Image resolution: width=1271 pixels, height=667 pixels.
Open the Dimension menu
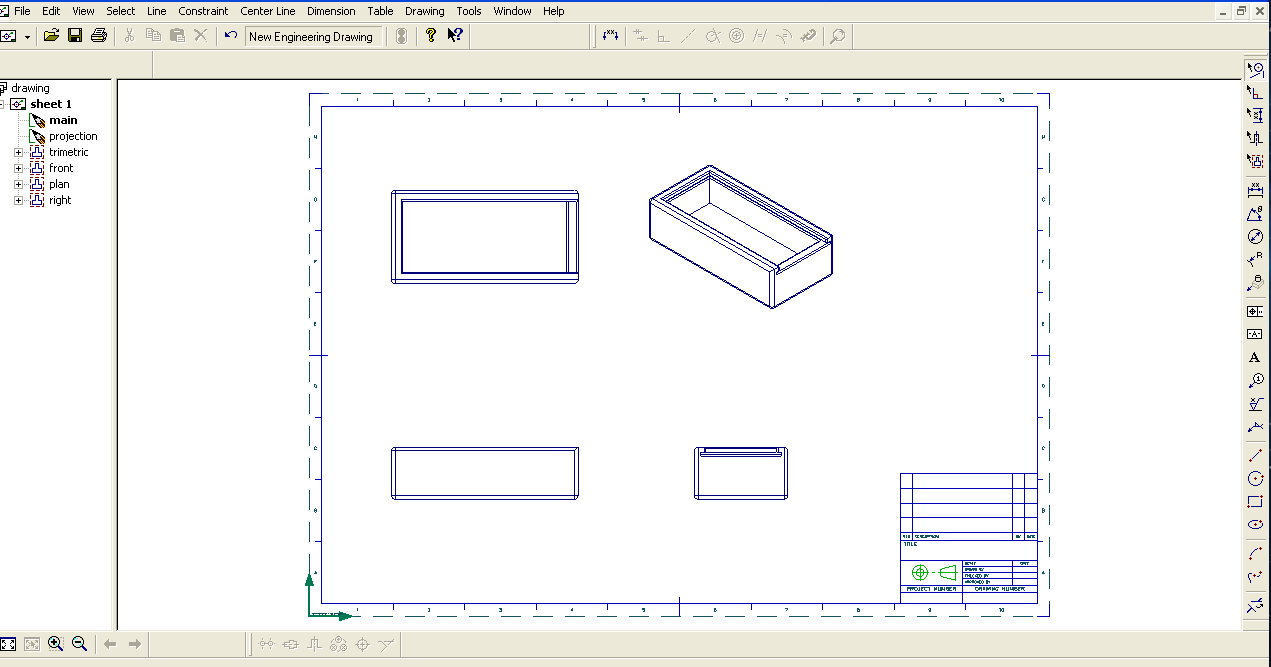(x=331, y=11)
